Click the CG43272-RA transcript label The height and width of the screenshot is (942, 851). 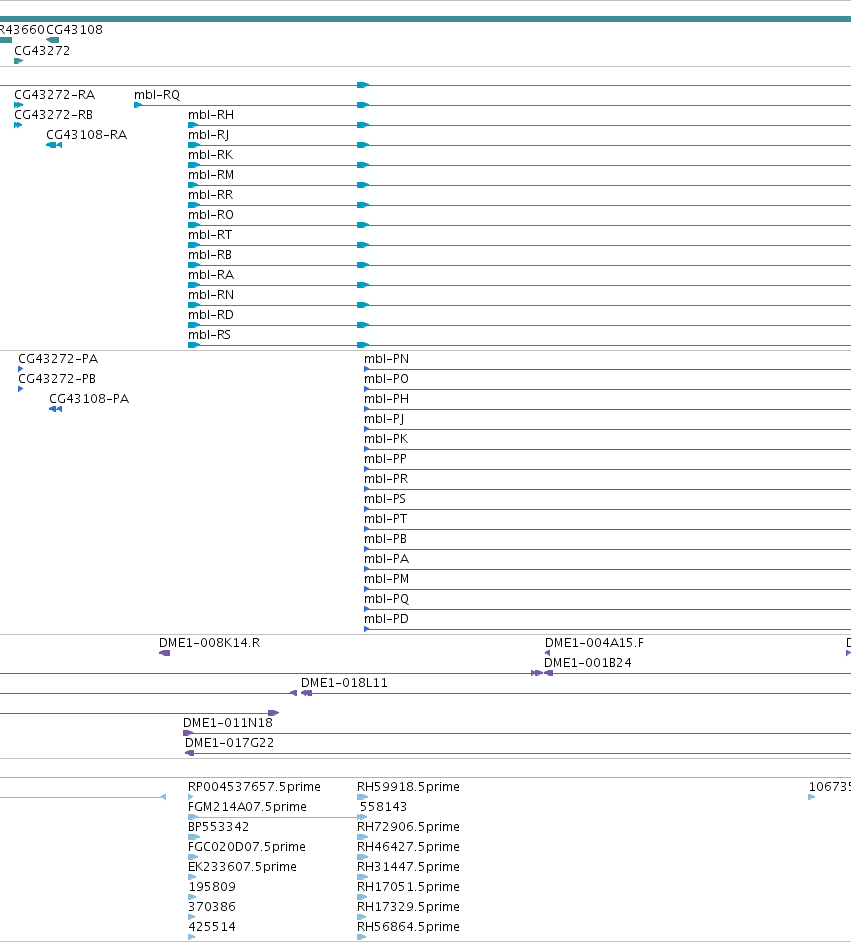[55, 94]
